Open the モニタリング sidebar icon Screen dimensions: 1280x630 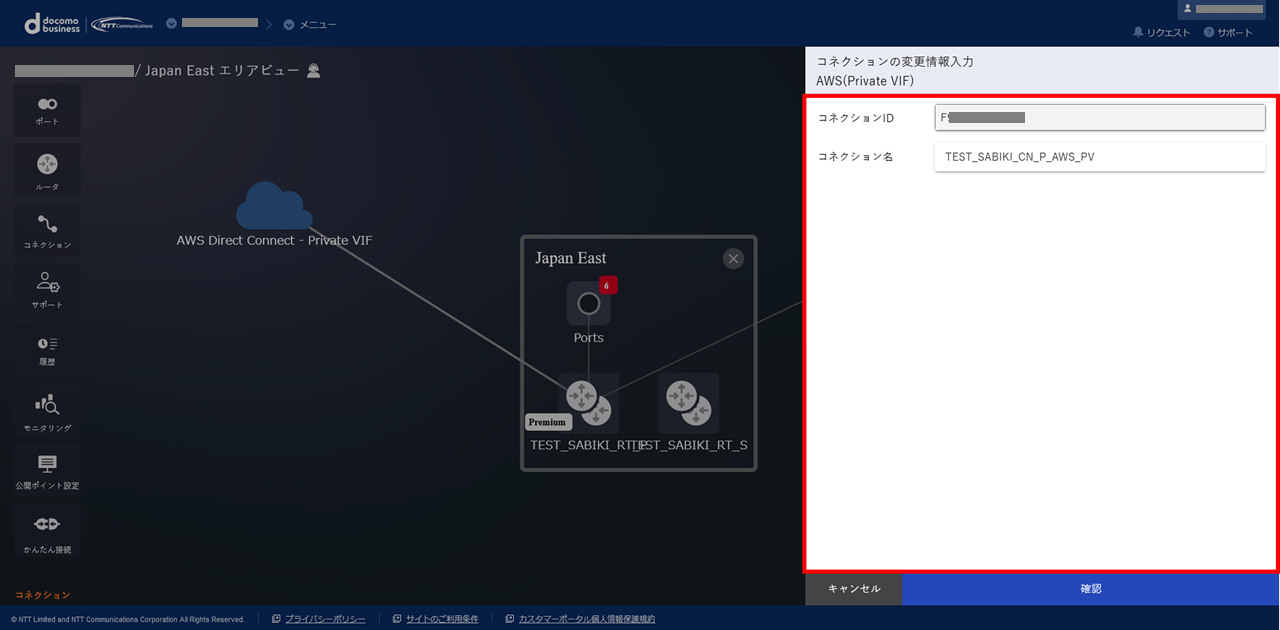[47, 410]
